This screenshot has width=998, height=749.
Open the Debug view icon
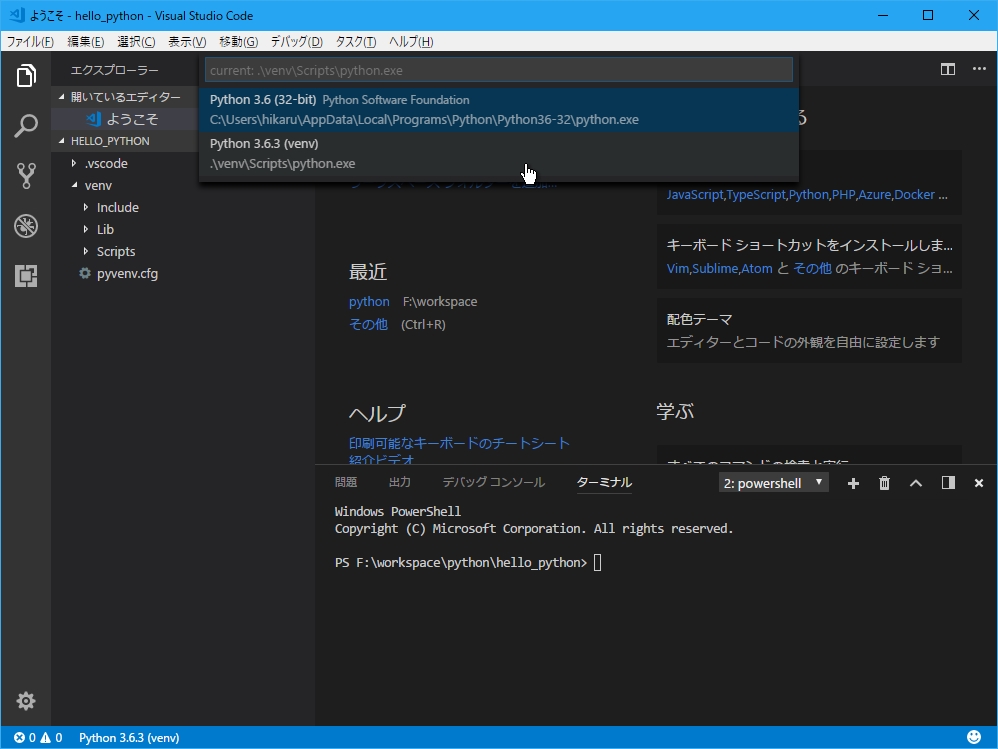(26, 226)
